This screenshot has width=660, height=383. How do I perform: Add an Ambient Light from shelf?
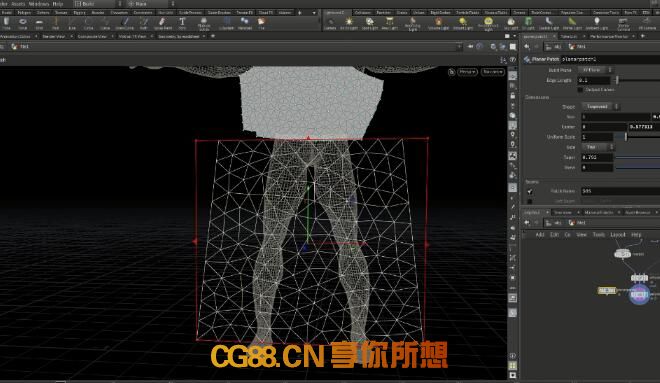coord(596,24)
